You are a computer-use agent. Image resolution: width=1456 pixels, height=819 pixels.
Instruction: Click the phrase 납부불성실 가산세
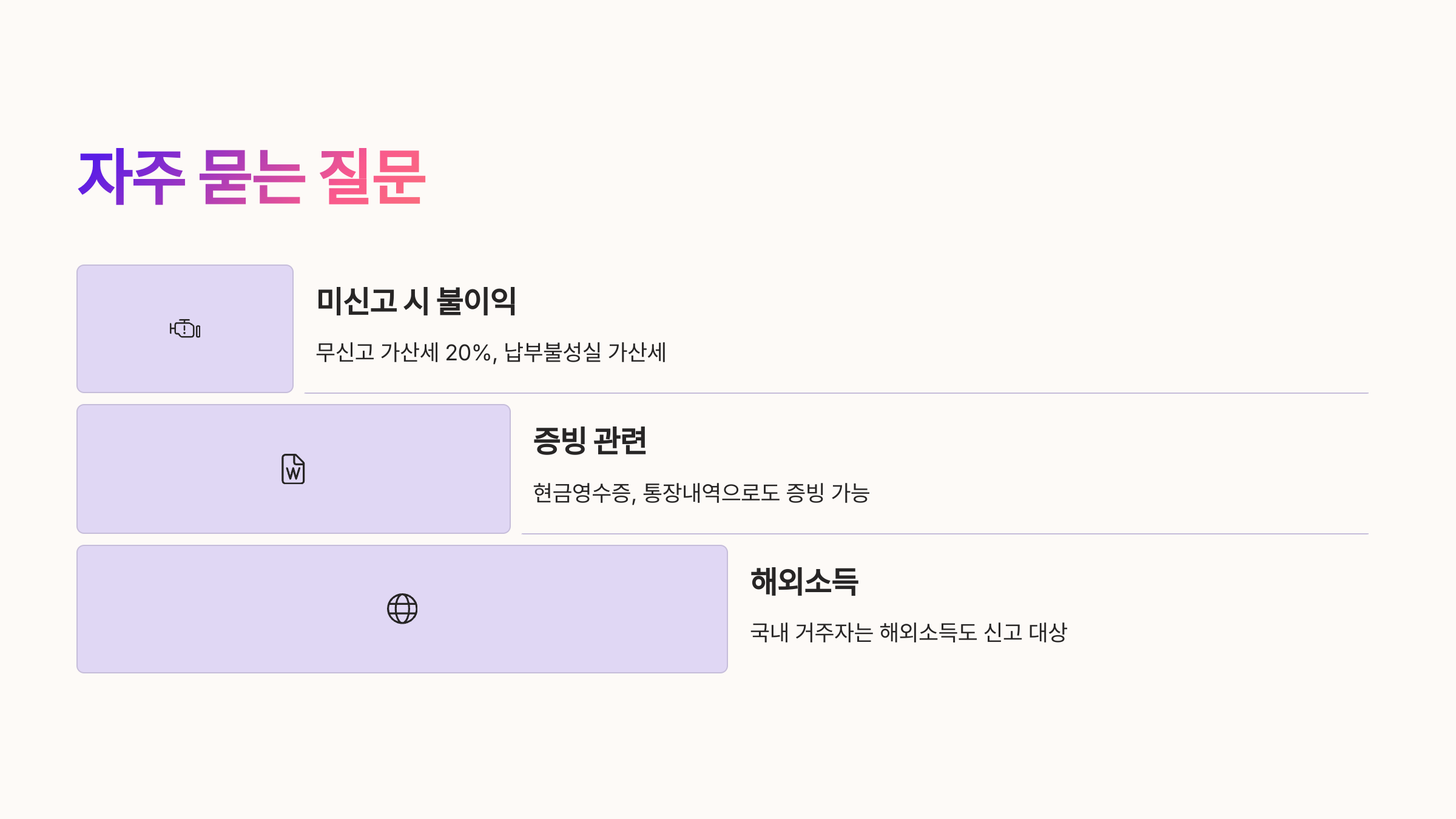(x=585, y=352)
